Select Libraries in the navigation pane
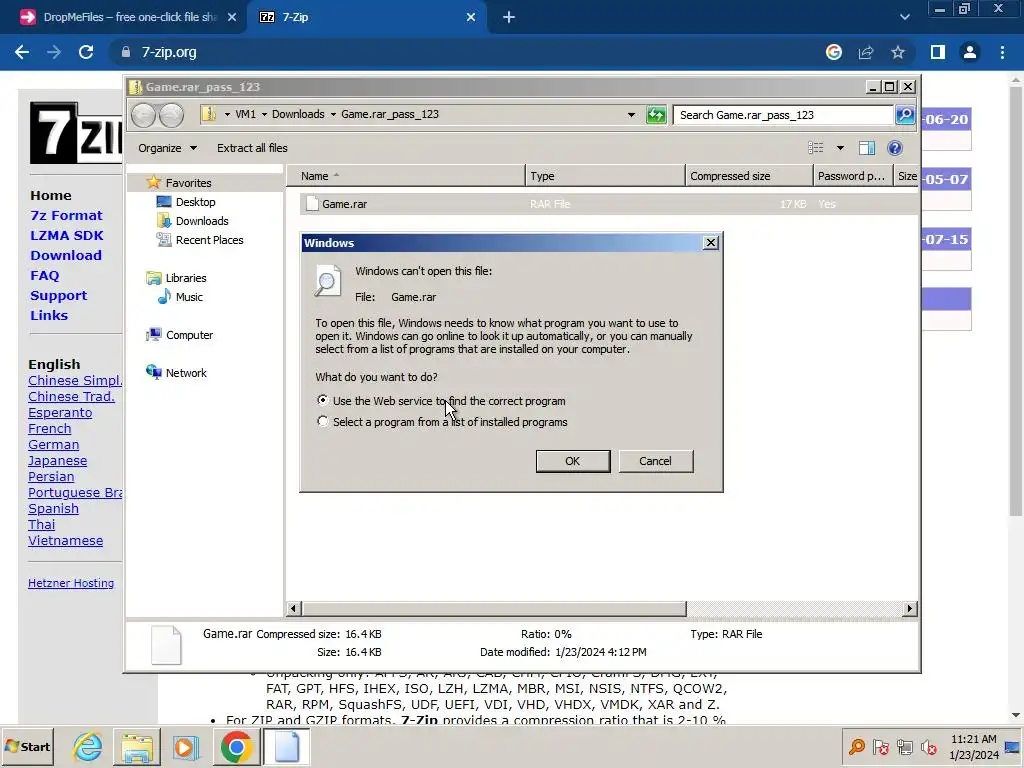Viewport: 1024px width, 768px height. click(185, 278)
